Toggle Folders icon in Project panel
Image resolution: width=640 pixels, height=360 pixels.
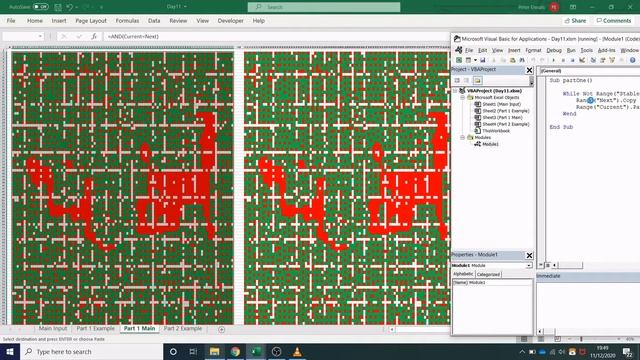click(x=478, y=80)
